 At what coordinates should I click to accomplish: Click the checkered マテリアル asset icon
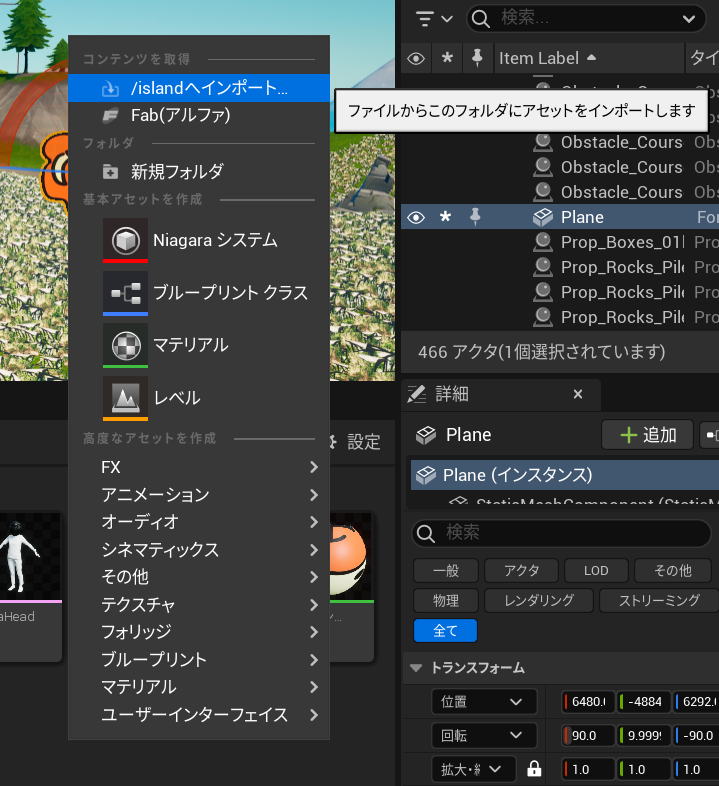pos(125,345)
